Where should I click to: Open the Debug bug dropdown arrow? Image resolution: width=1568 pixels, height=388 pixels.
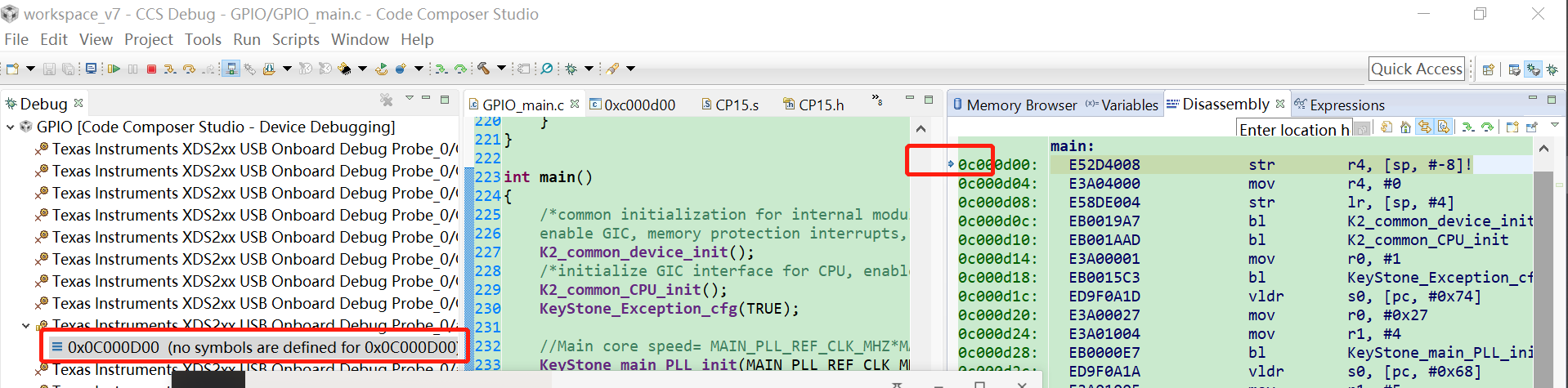[x=589, y=69]
